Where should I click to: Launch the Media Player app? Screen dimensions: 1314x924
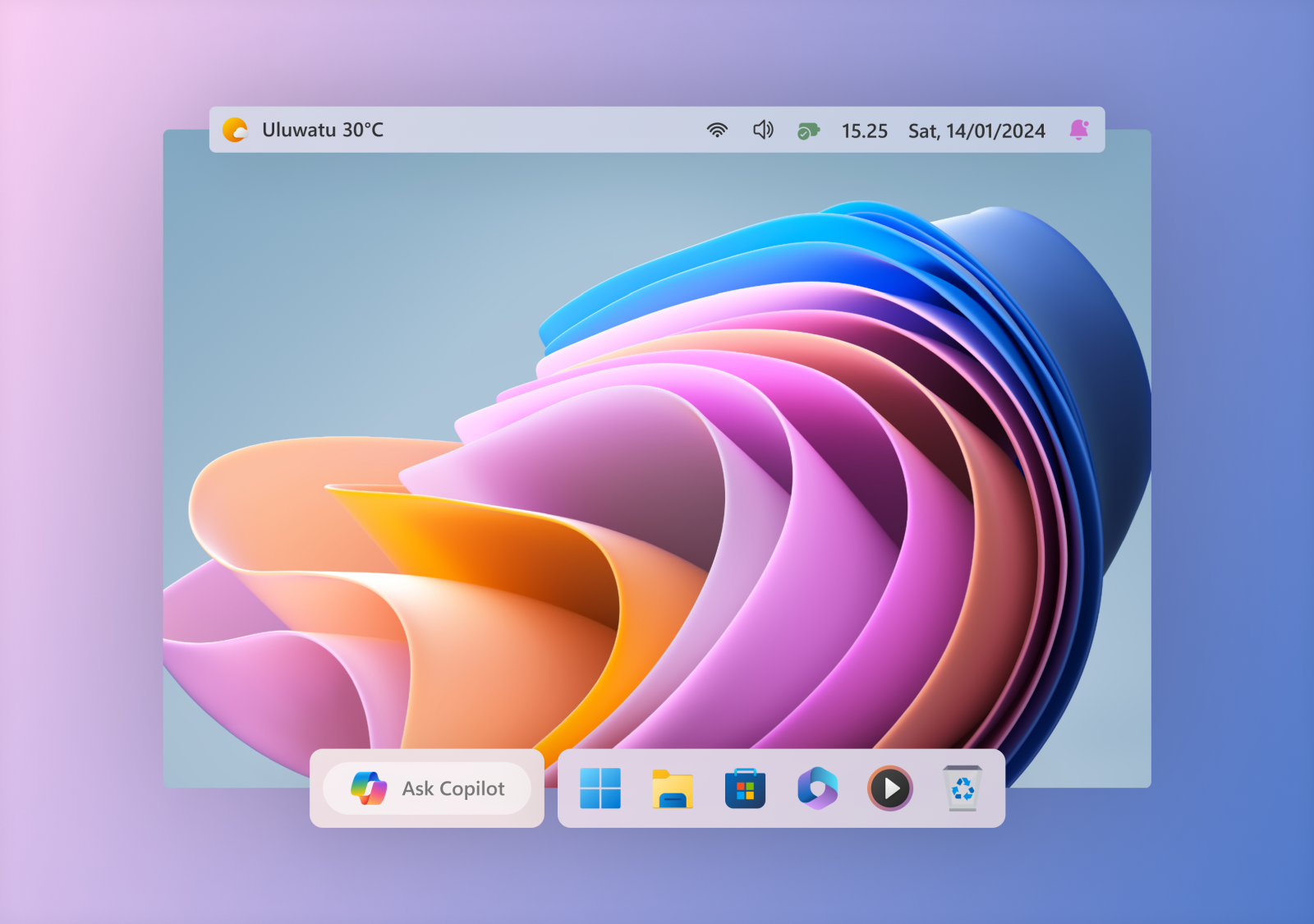point(890,788)
